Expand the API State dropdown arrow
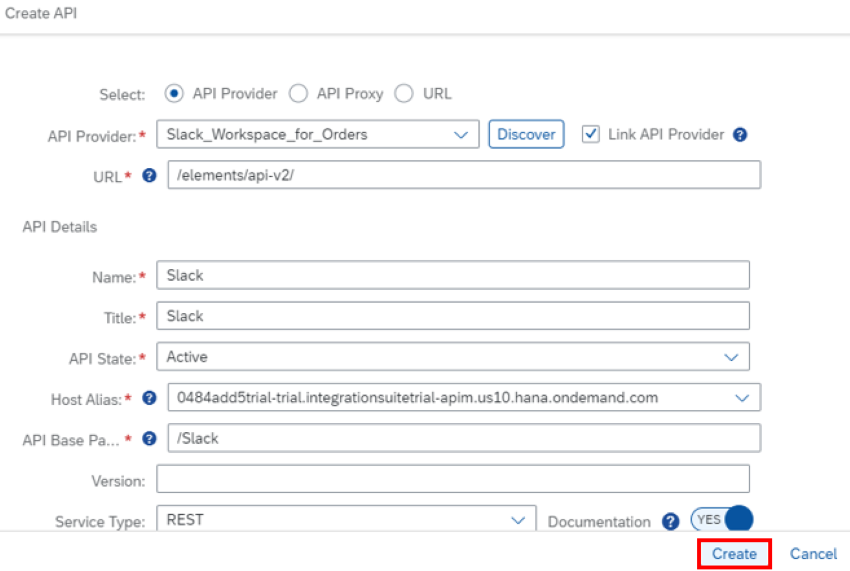Viewport: 850px width, 571px height. click(731, 357)
